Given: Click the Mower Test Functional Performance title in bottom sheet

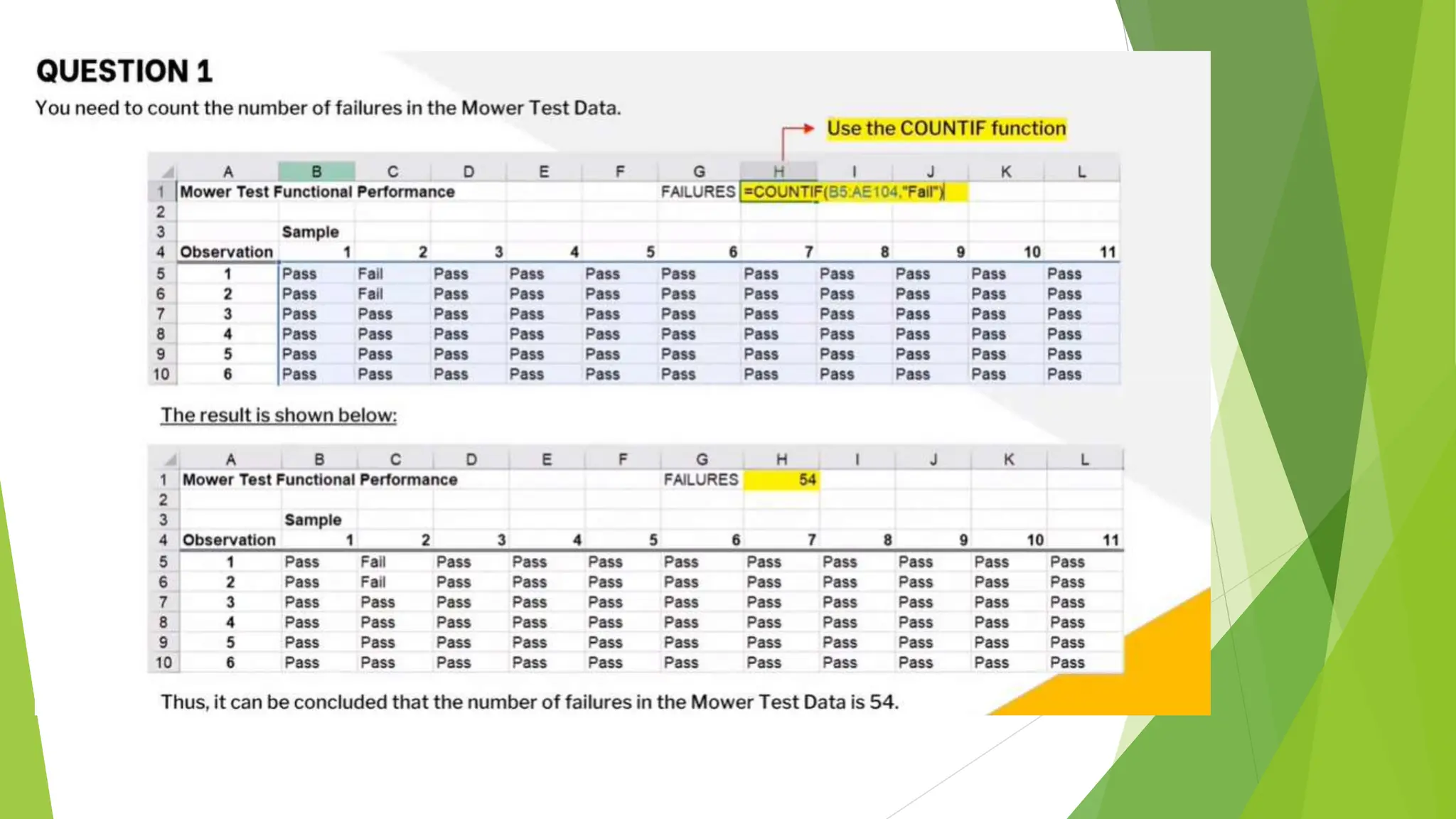Looking at the screenshot, I should tap(319, 480).
